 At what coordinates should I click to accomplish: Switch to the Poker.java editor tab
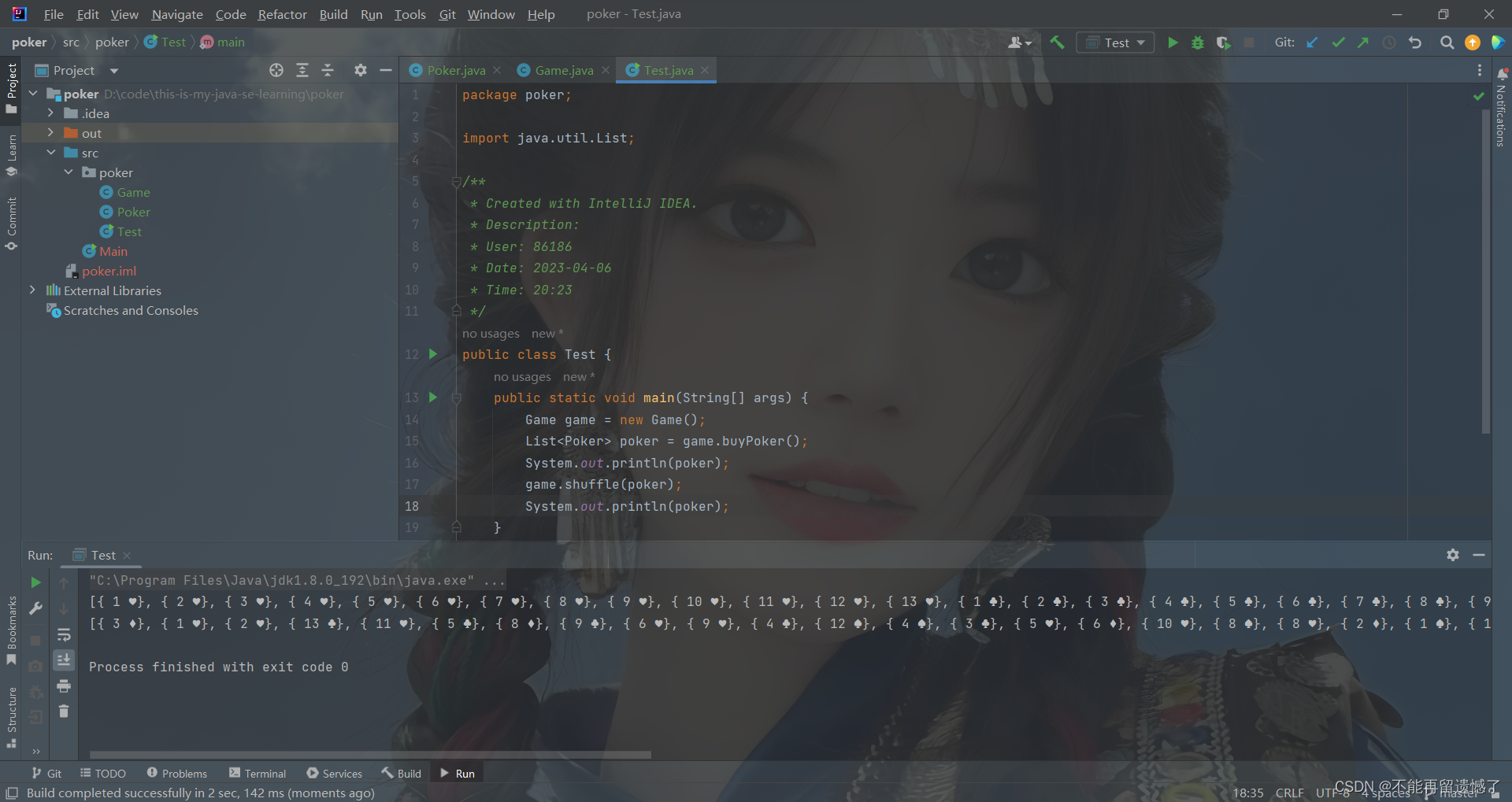[x=456, y=70]
